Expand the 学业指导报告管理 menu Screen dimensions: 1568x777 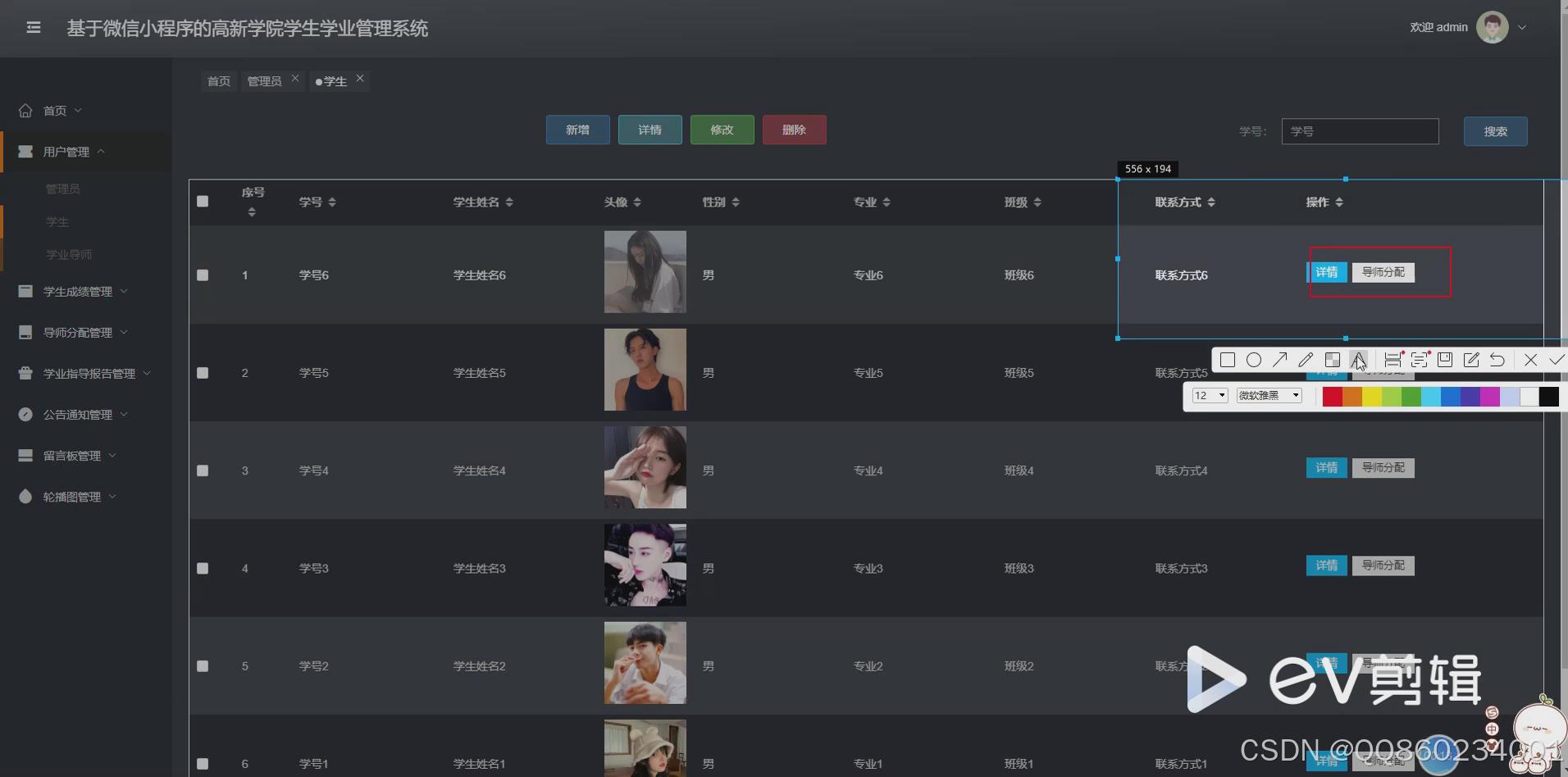coord(147,373)
